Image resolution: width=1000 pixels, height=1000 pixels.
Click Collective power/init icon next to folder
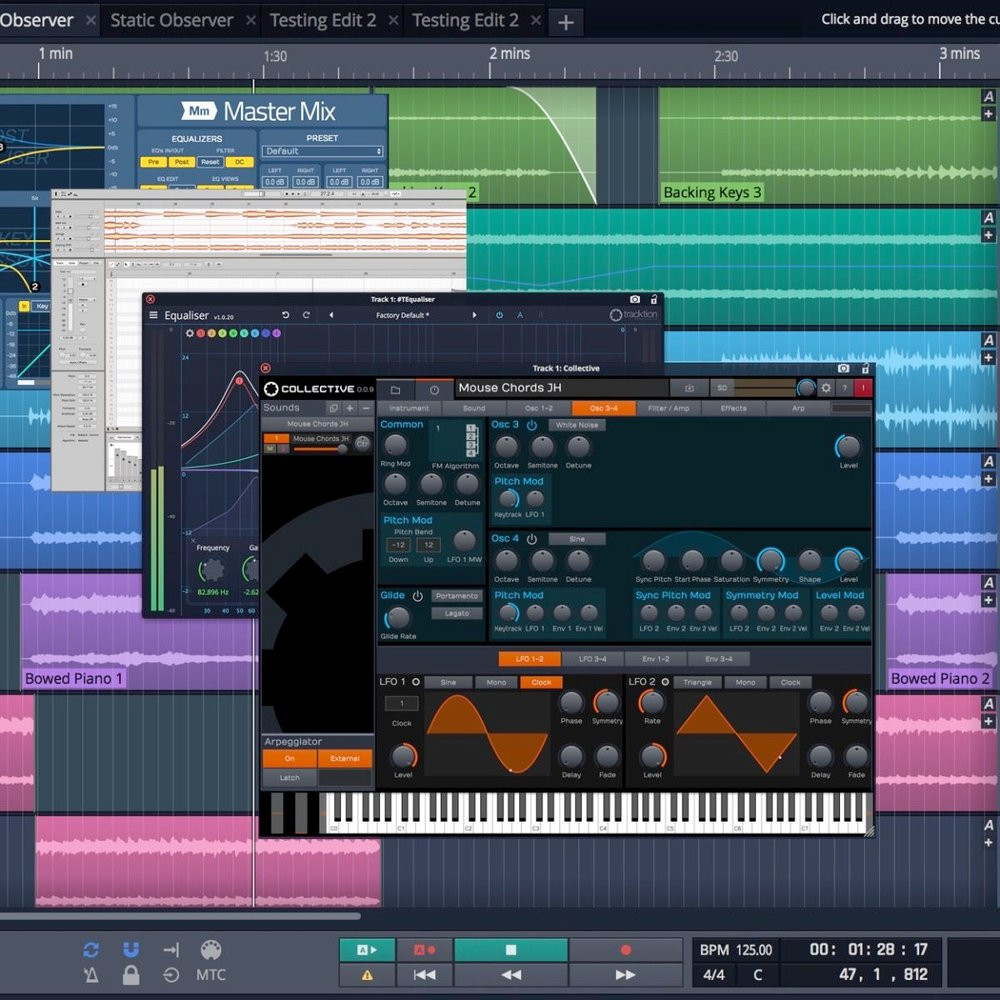(434, 389)
